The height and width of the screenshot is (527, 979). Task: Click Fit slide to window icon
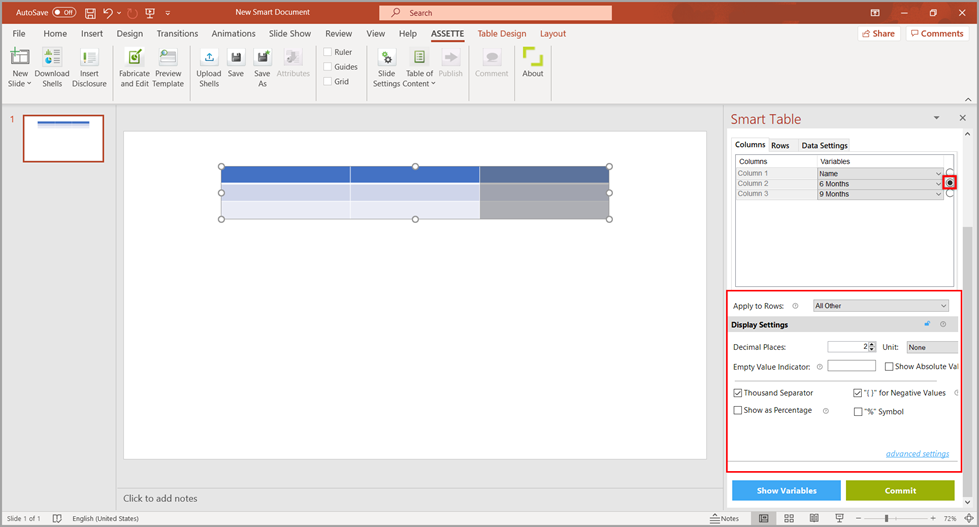click(x=968, y=518)
